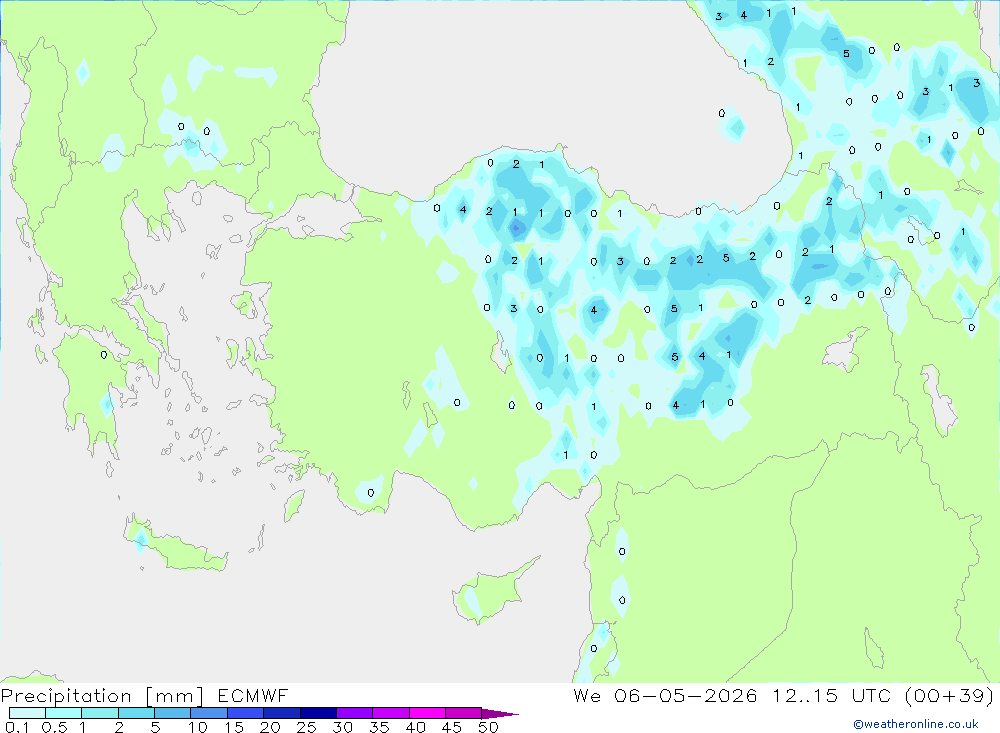Click the legend value 30

coord(343,727)
